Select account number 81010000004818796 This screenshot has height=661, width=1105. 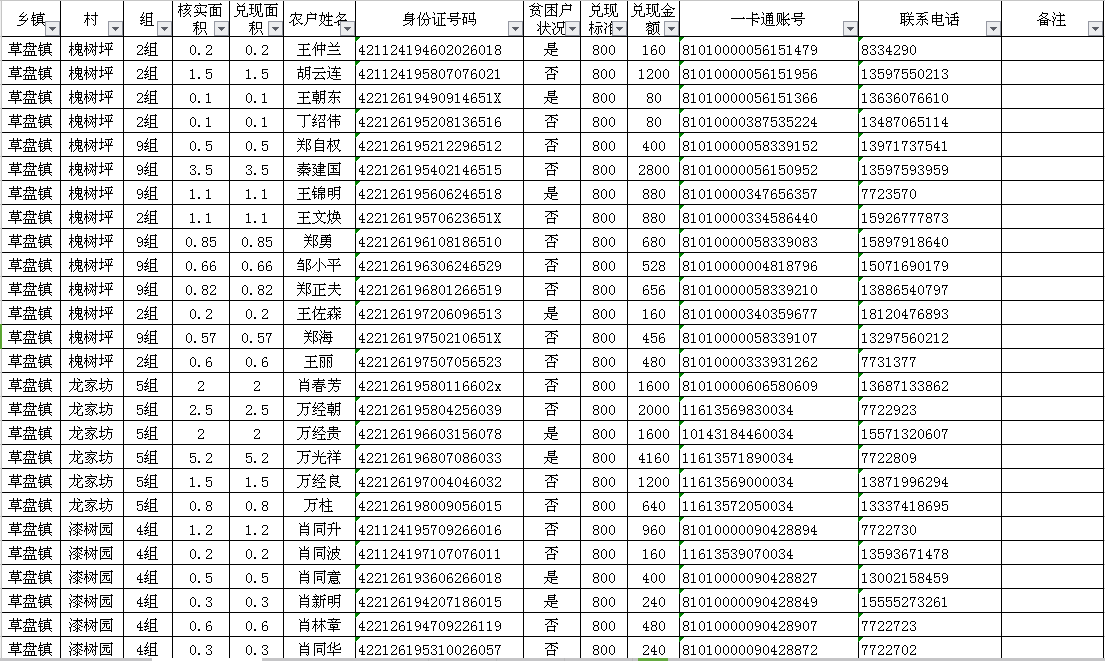750,266
